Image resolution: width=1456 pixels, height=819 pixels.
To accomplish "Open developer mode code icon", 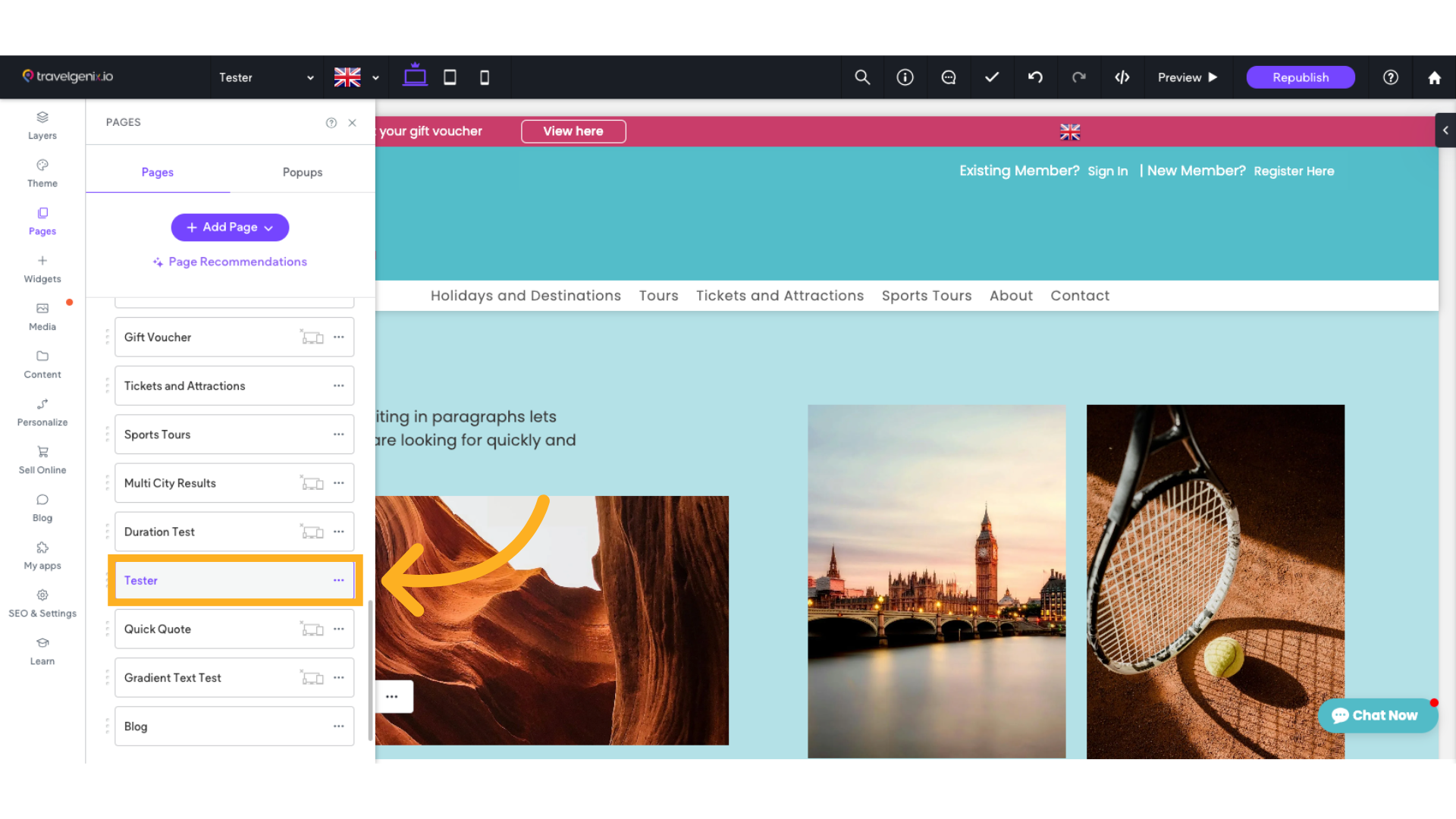I will pos(1122,77).
